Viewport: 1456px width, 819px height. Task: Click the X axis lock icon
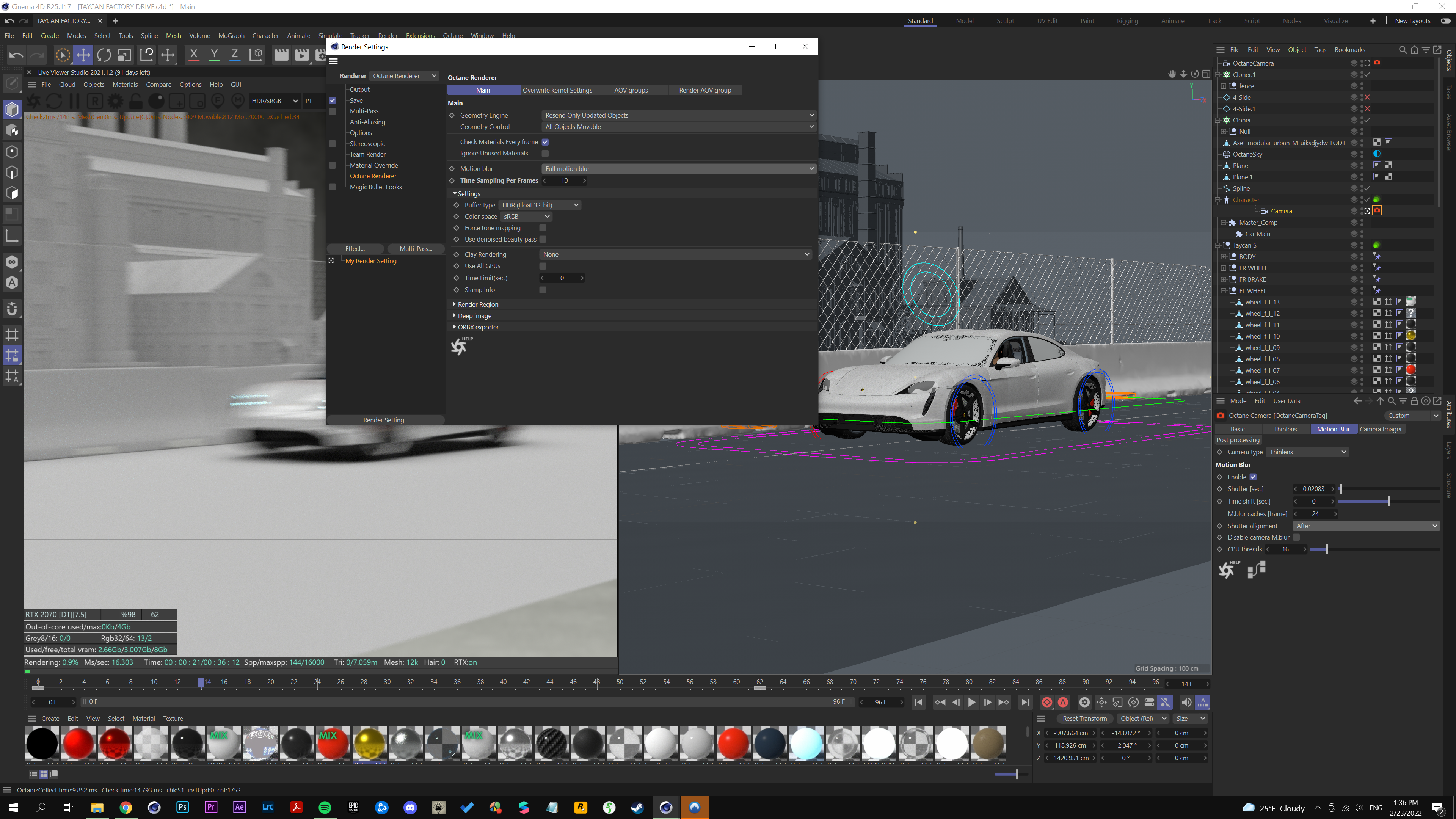click(x=193, y=55)
